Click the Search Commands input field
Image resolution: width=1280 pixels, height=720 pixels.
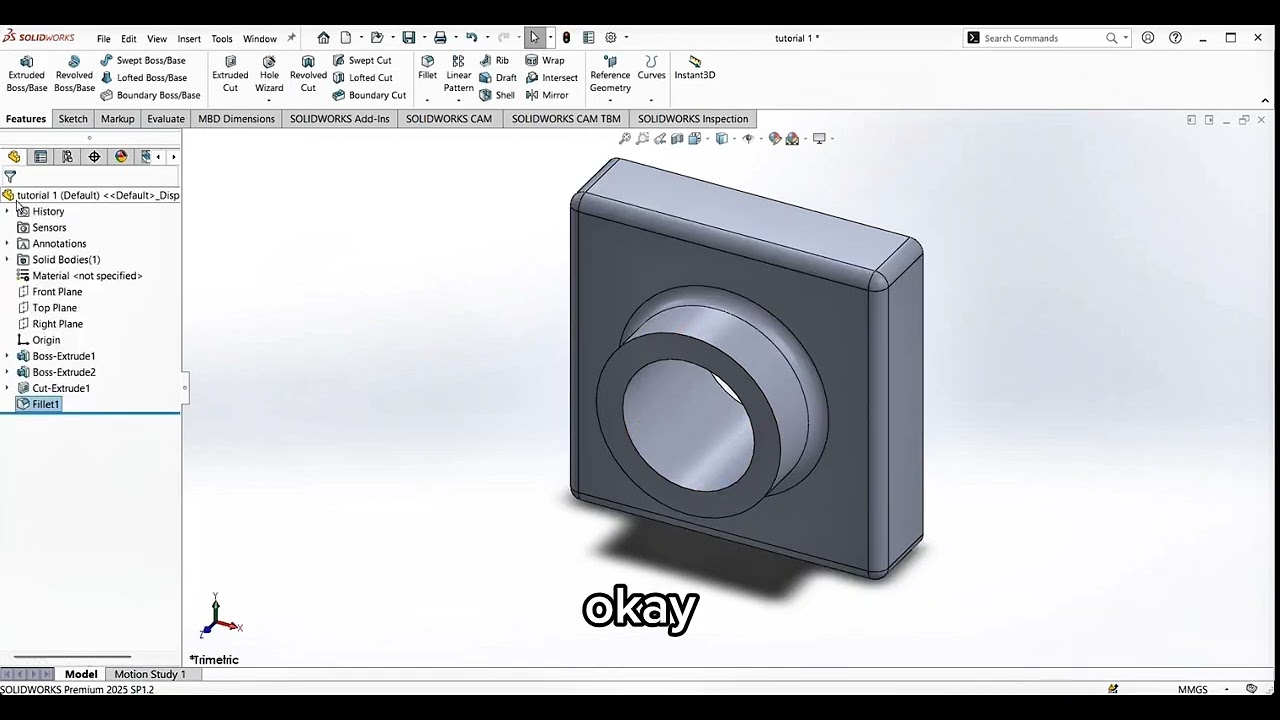click(1043, 38)
